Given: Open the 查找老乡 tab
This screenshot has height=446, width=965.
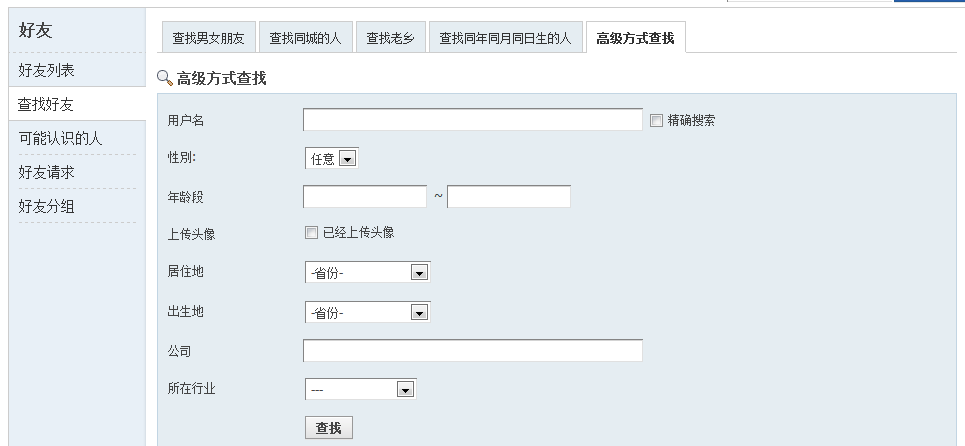Looking at the screenshot, I should pos(391,39).
